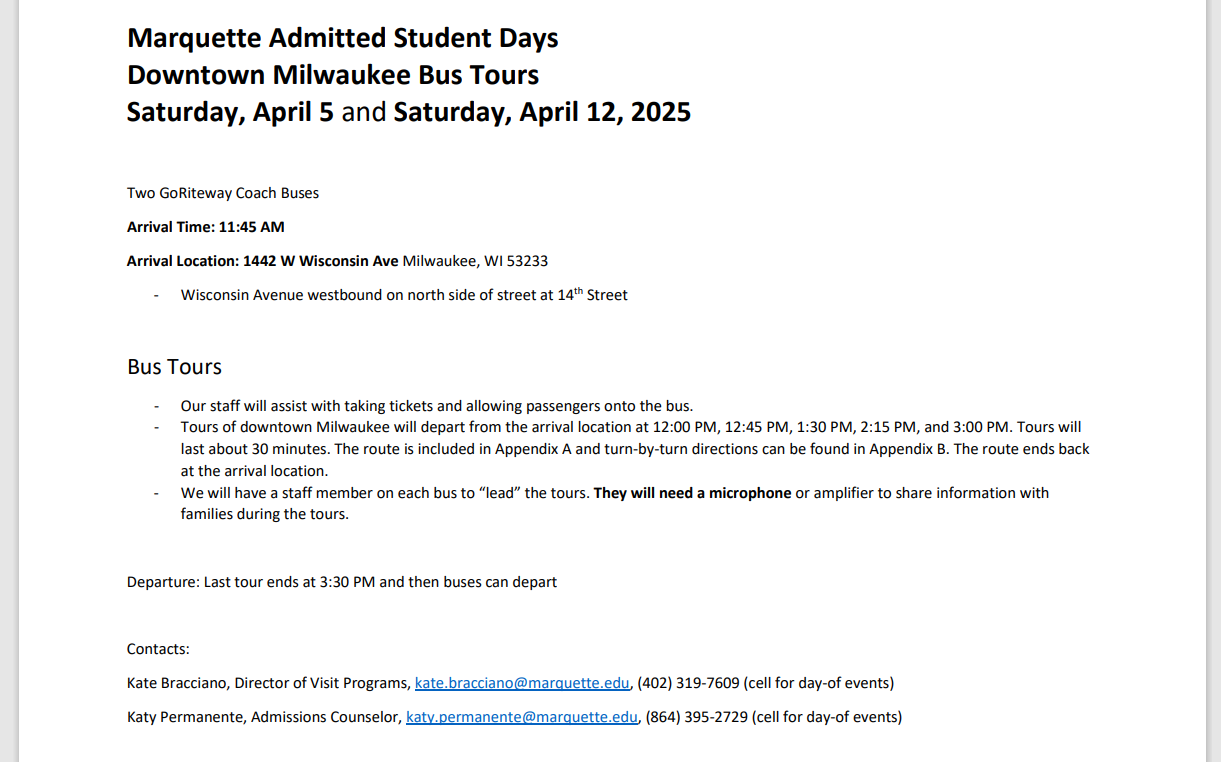The width and height of the screenshot is (1221, 762).
Task: Click the 'Bus Tours' section heading
Action: pos(174,367)
